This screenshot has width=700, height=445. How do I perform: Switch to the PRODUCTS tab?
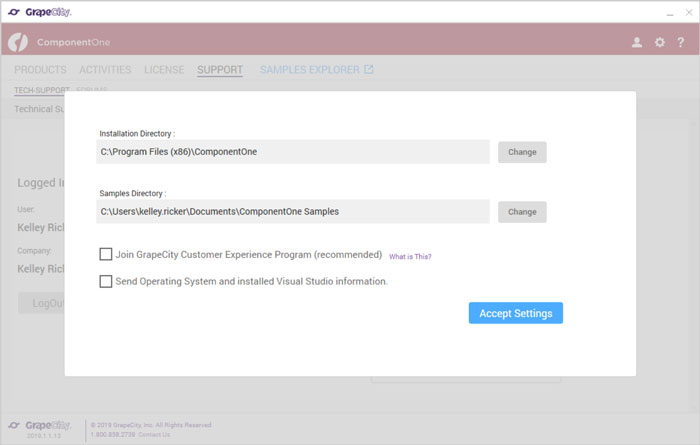point(40,70)
